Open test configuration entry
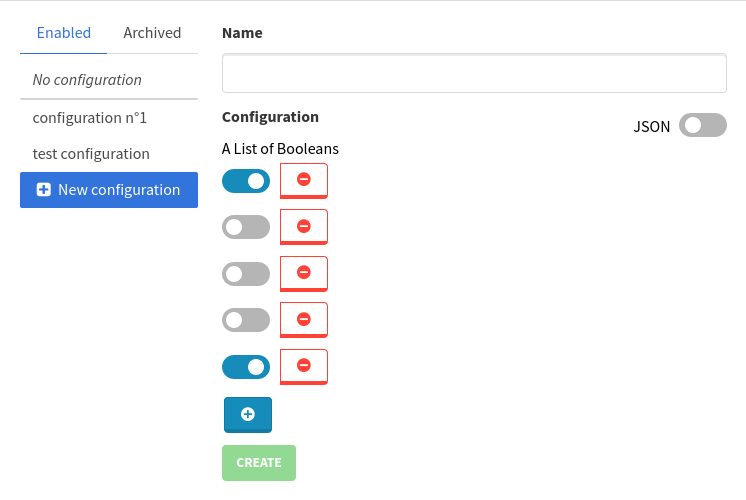This screenshot has width=746, height=500. point(91,154)
